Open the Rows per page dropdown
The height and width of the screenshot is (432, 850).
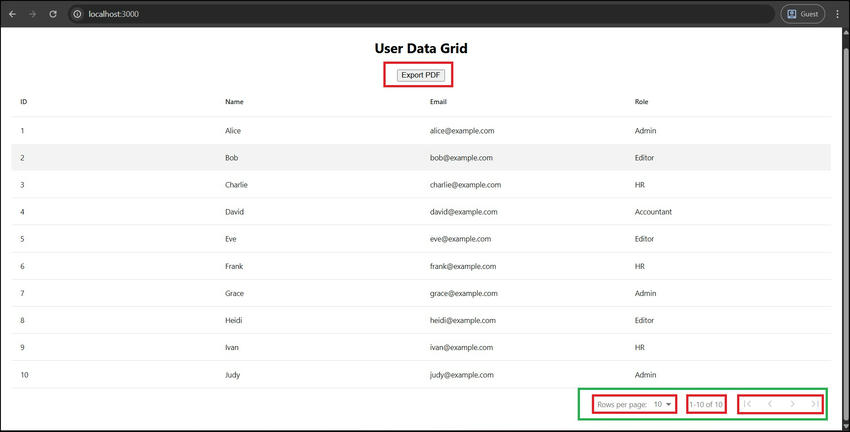pyautogui.click(x=662, y=404)
